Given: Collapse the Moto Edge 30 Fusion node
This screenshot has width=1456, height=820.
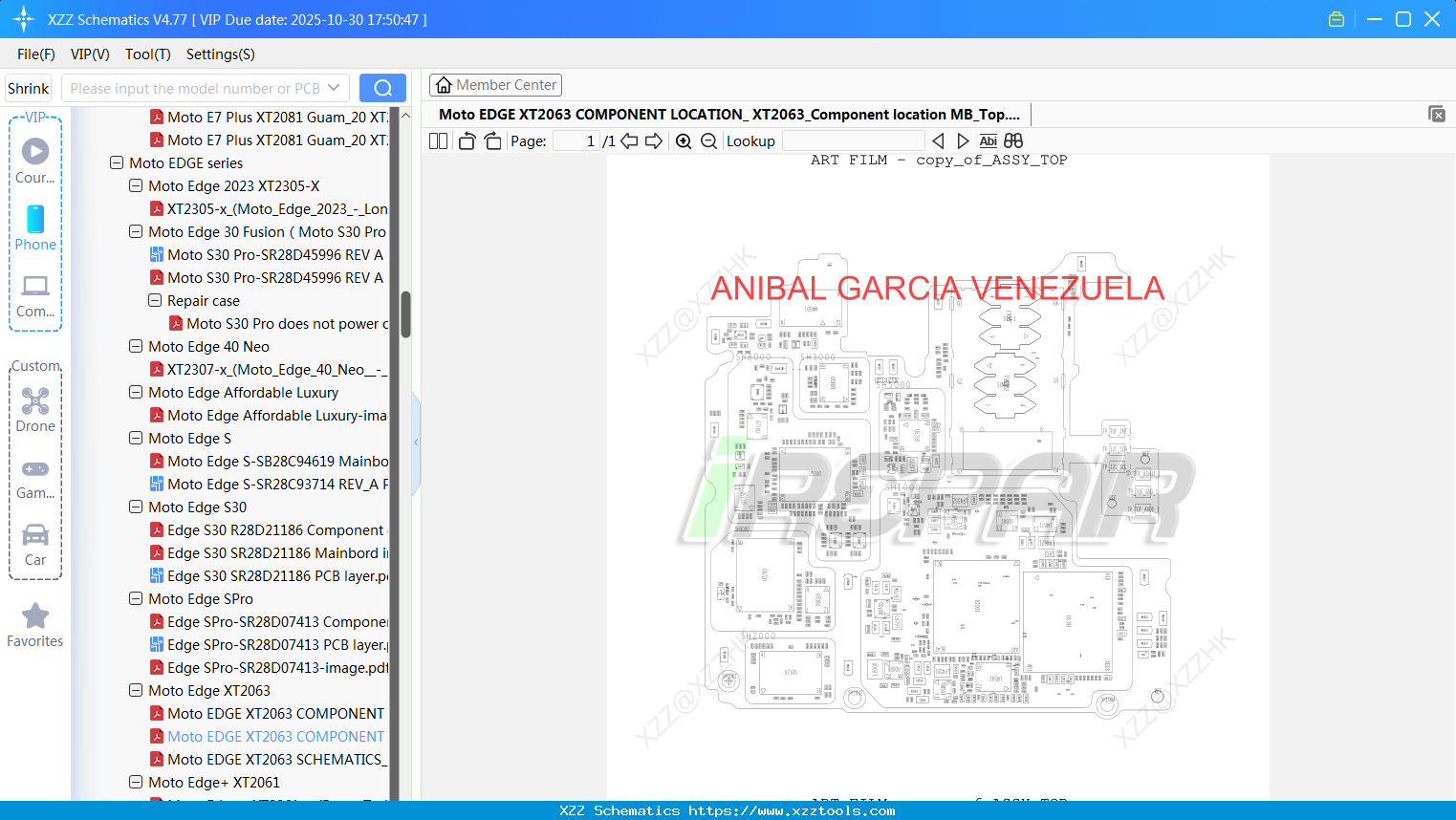Looking at the screenshot, I should coord(136,231).
